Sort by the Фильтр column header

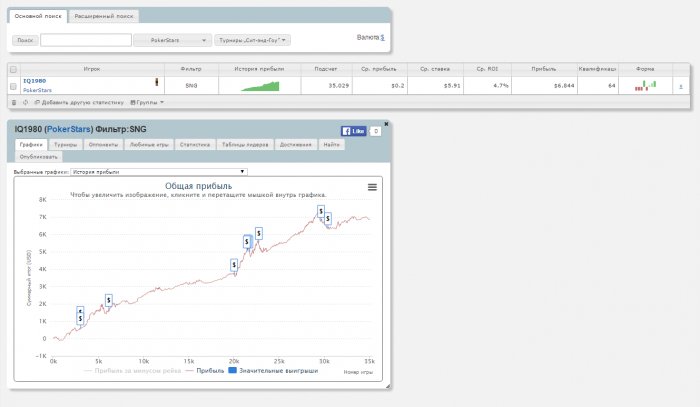[x=191, y=69]
